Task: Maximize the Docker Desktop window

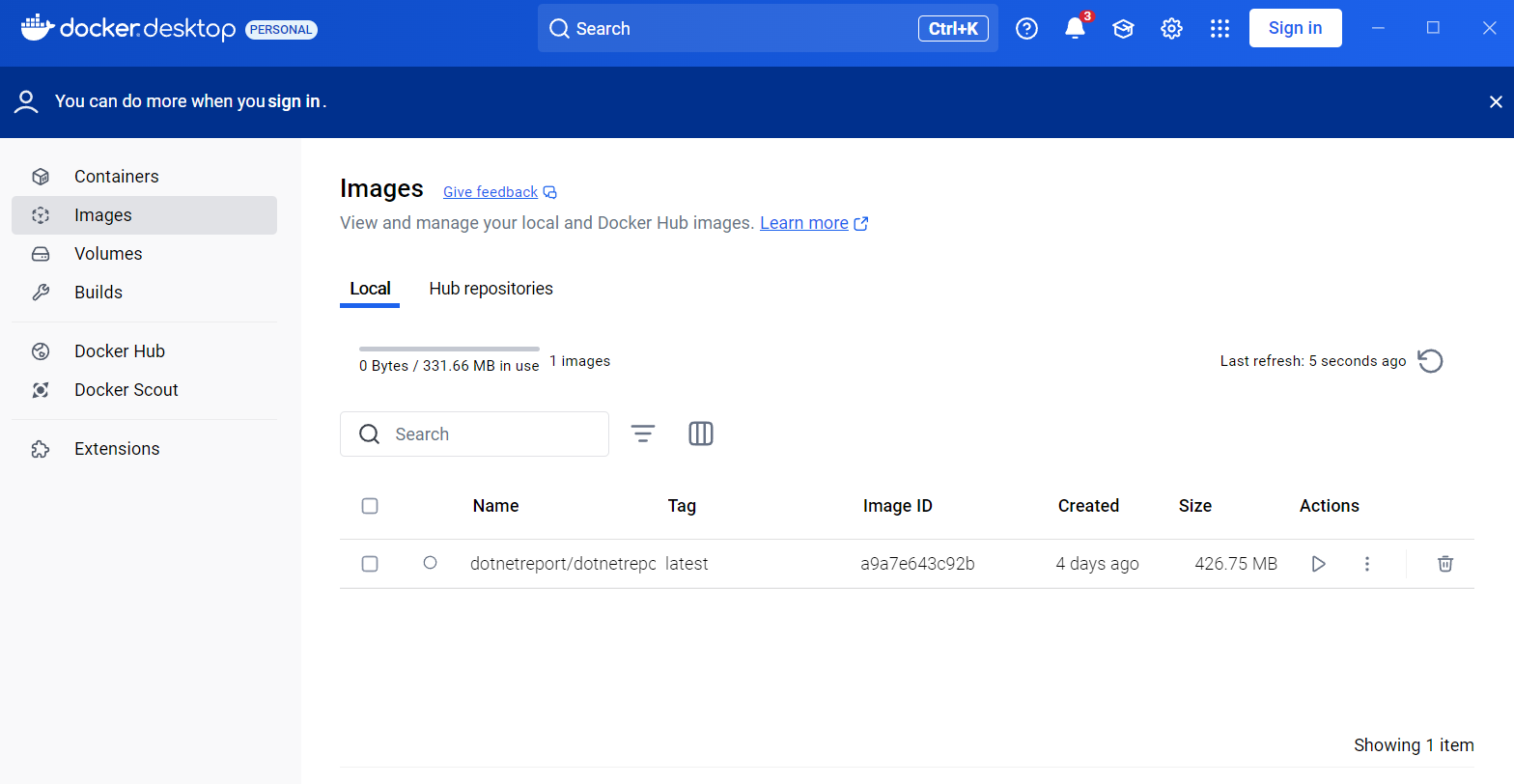Action: 1434,28
